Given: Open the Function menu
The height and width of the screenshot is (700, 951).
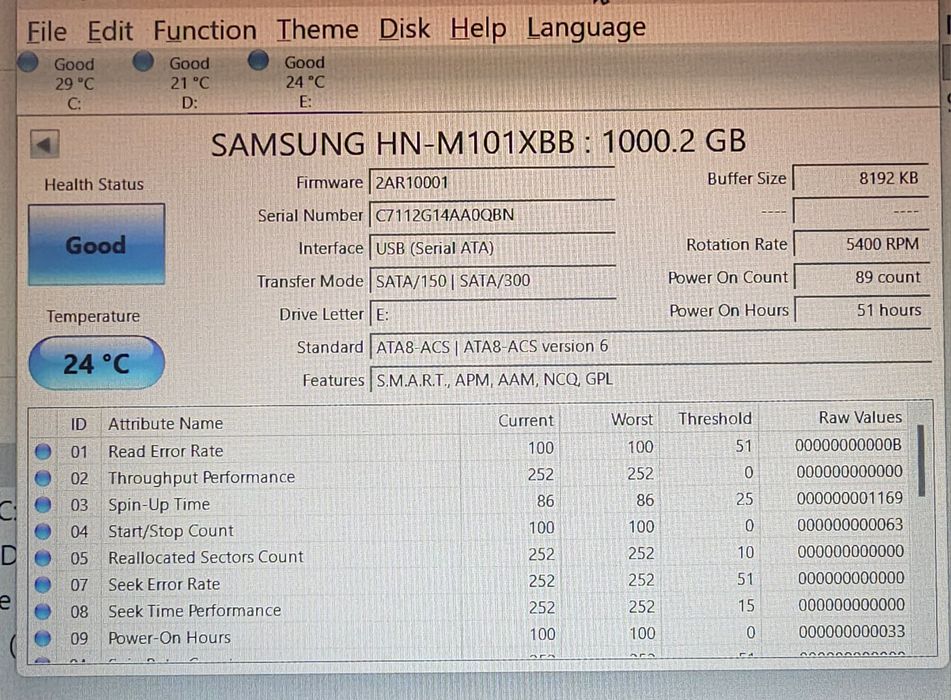Looking at the screenshot, I should 205,30.
